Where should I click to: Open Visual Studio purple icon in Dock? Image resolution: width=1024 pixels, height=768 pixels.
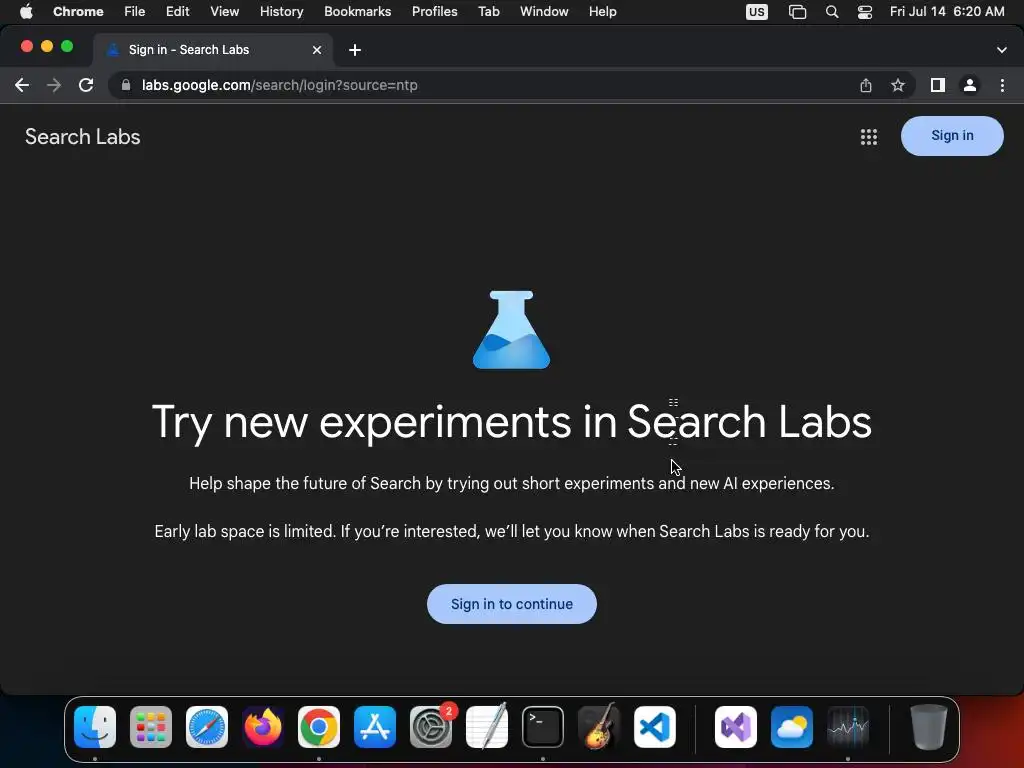pos(736,727)
